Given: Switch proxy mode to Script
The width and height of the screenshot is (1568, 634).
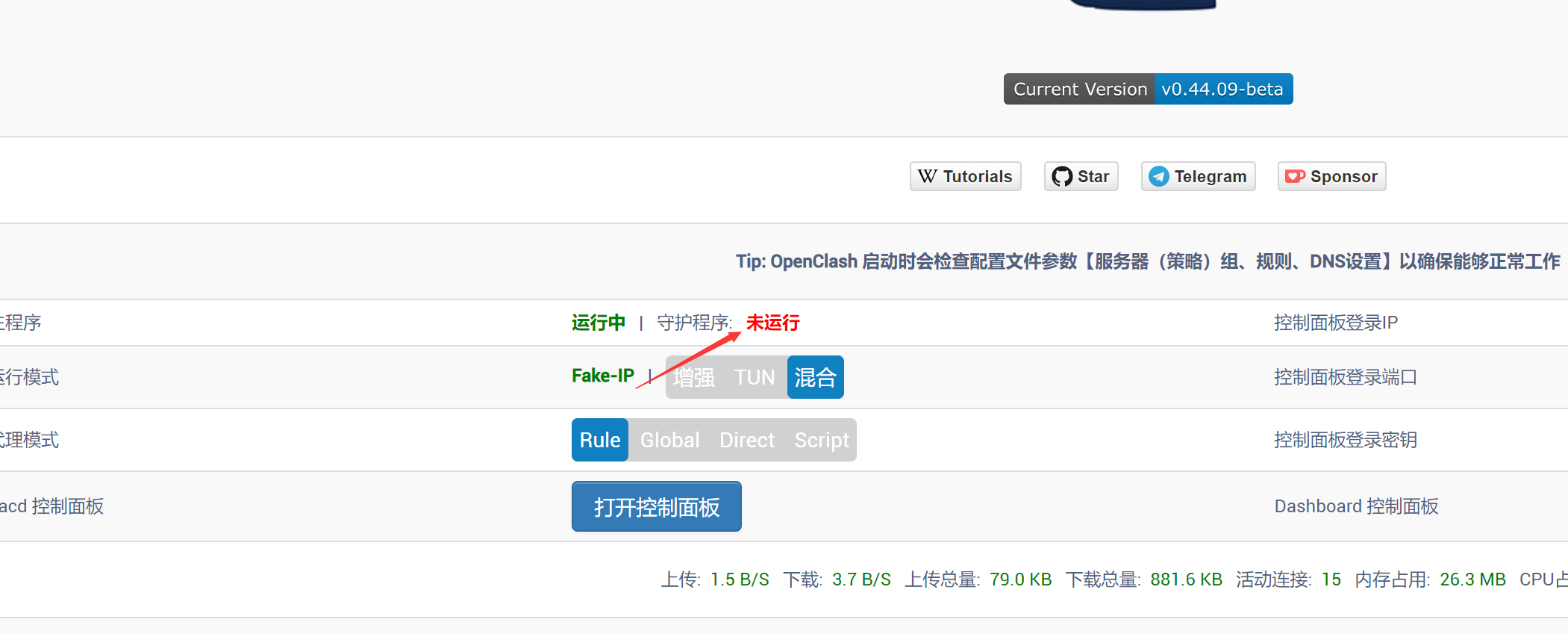Looking at the screenshot, I should [822, 440].
